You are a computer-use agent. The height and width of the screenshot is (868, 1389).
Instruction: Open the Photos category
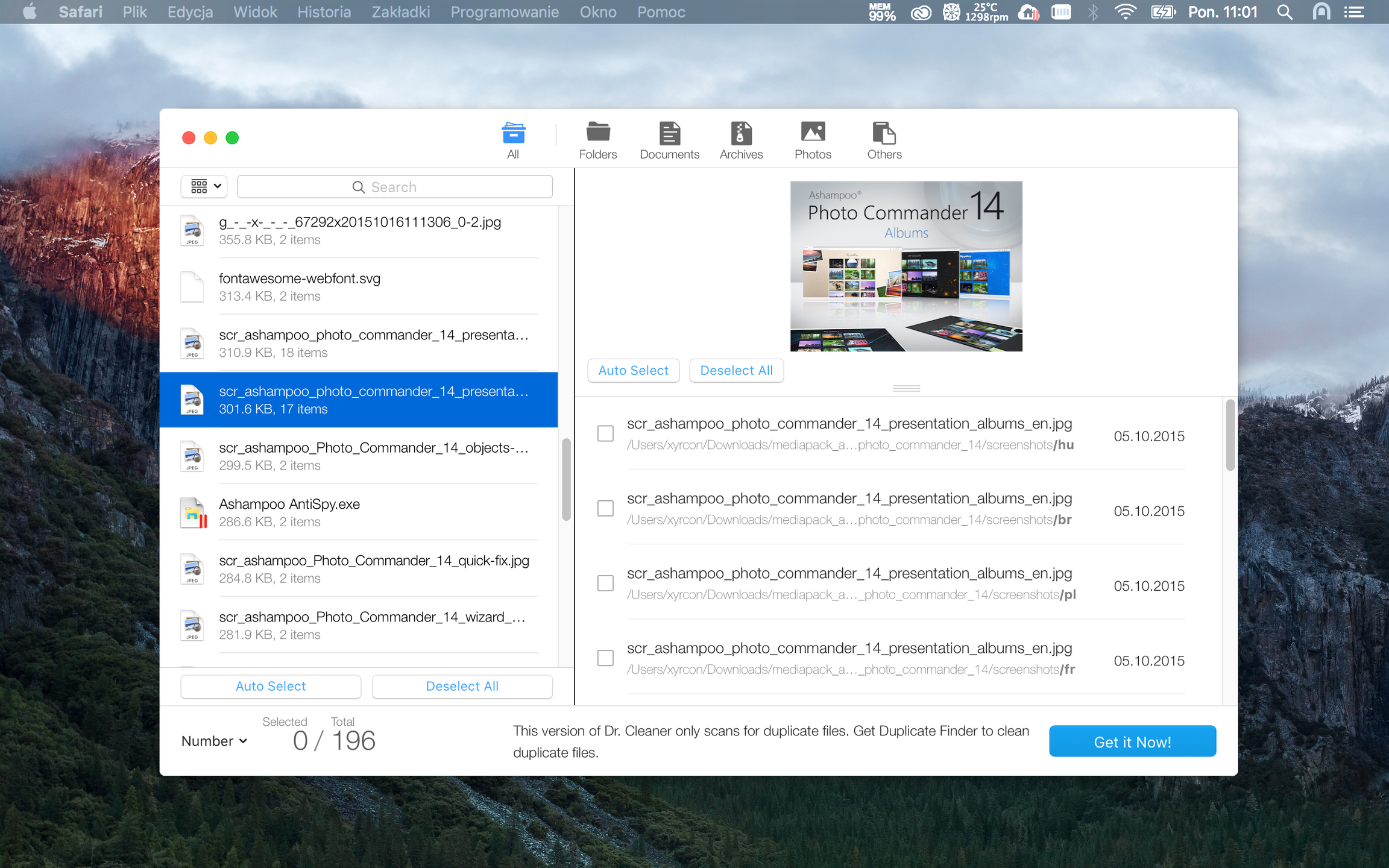(x=813, y=141)
